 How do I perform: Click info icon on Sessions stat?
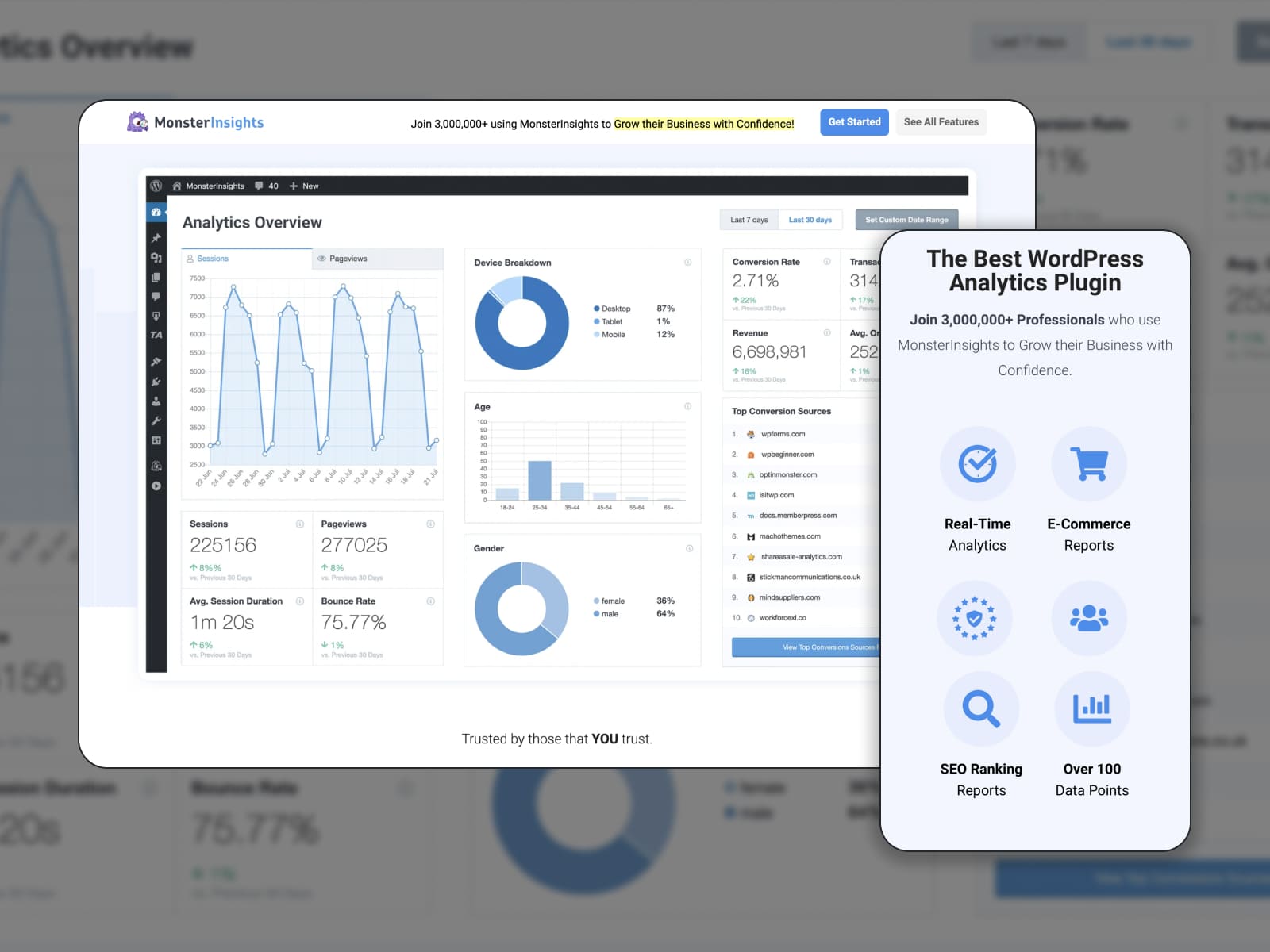300,524
